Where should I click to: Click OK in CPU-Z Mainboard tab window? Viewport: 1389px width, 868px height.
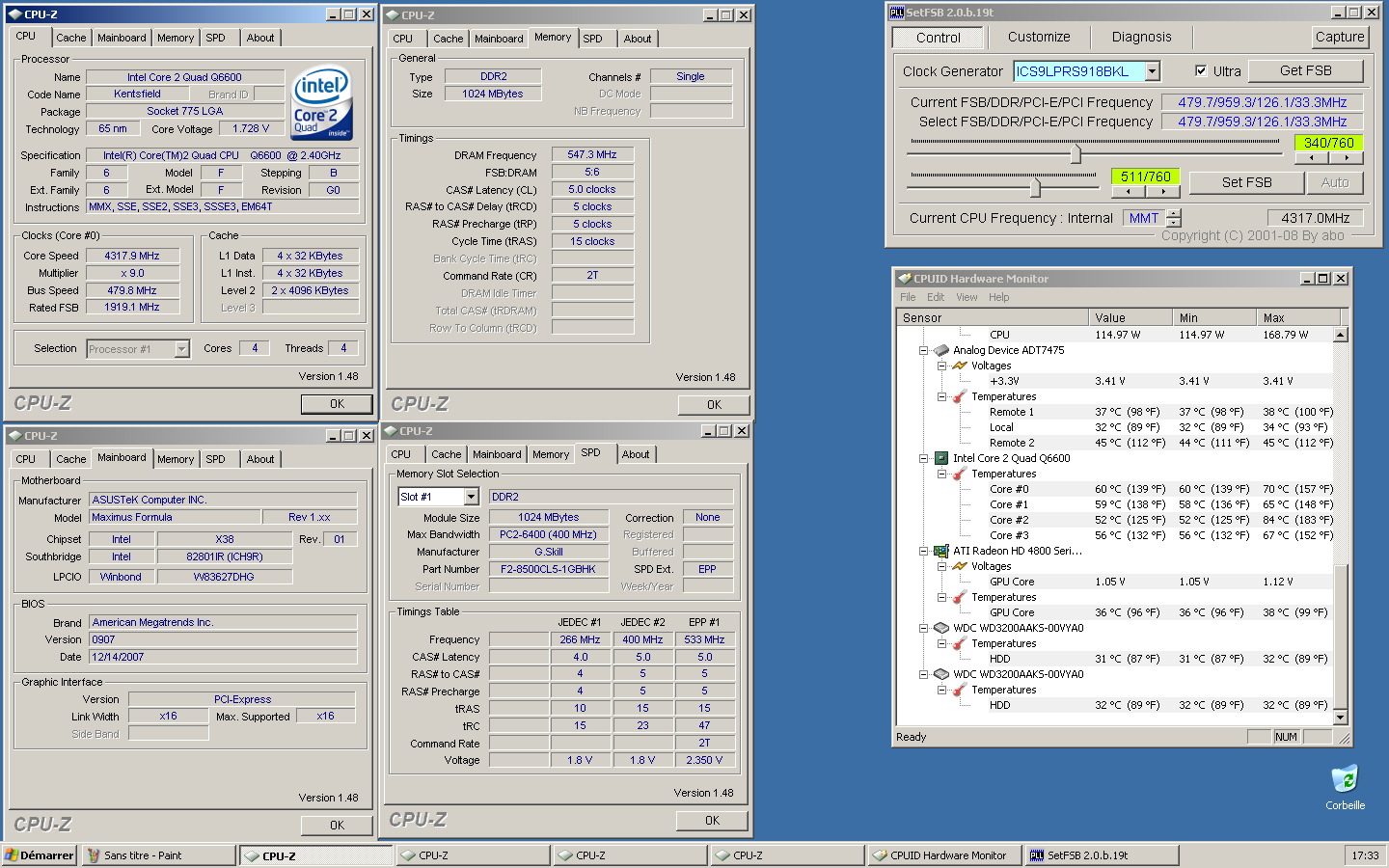(337, 826)
